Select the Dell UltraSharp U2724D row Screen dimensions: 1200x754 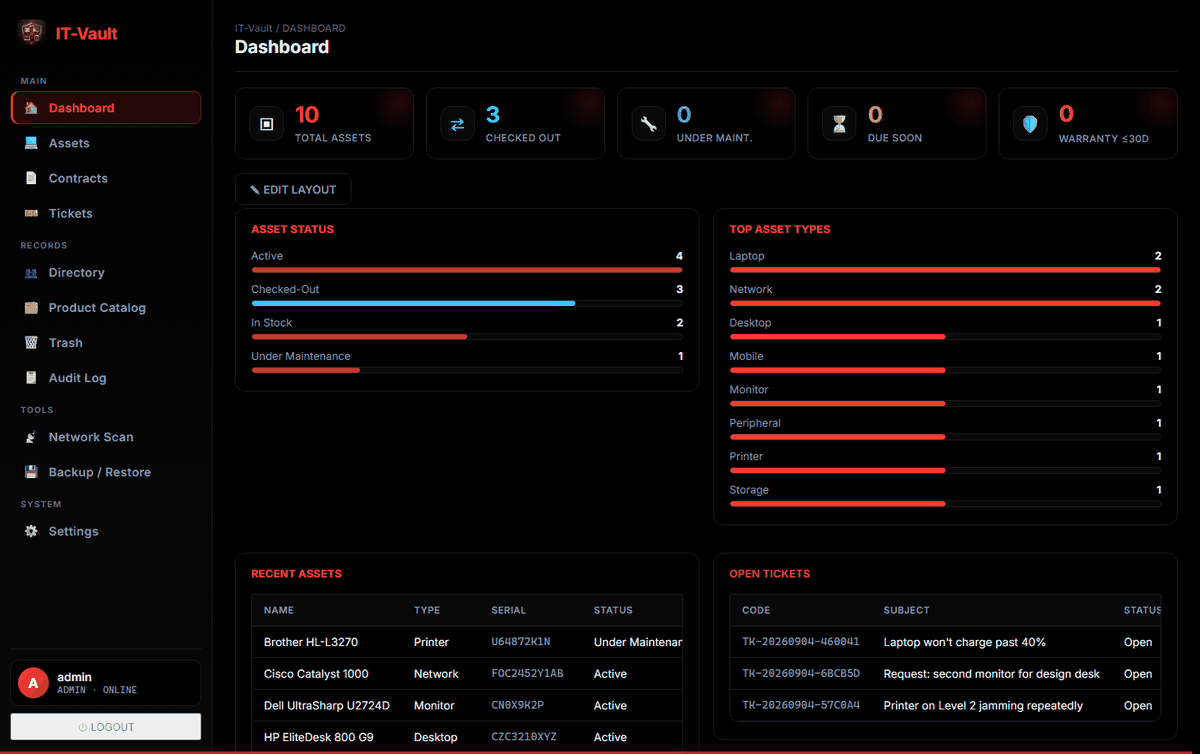point(467,705)
